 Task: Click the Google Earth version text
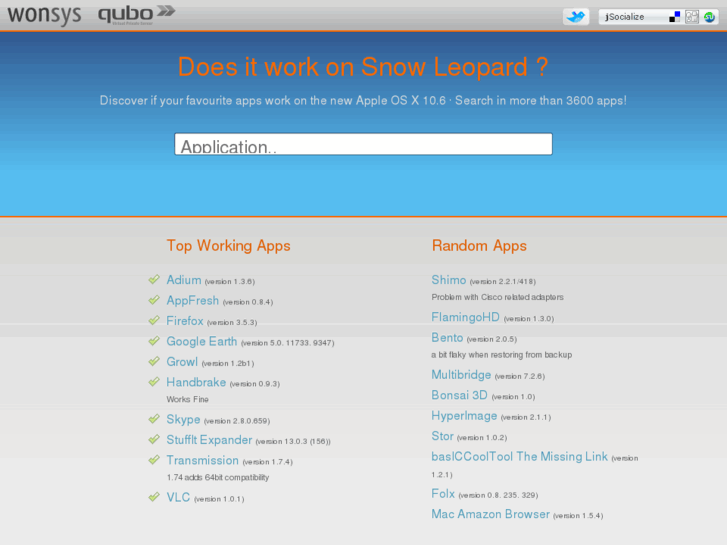(x=287, y=343)
